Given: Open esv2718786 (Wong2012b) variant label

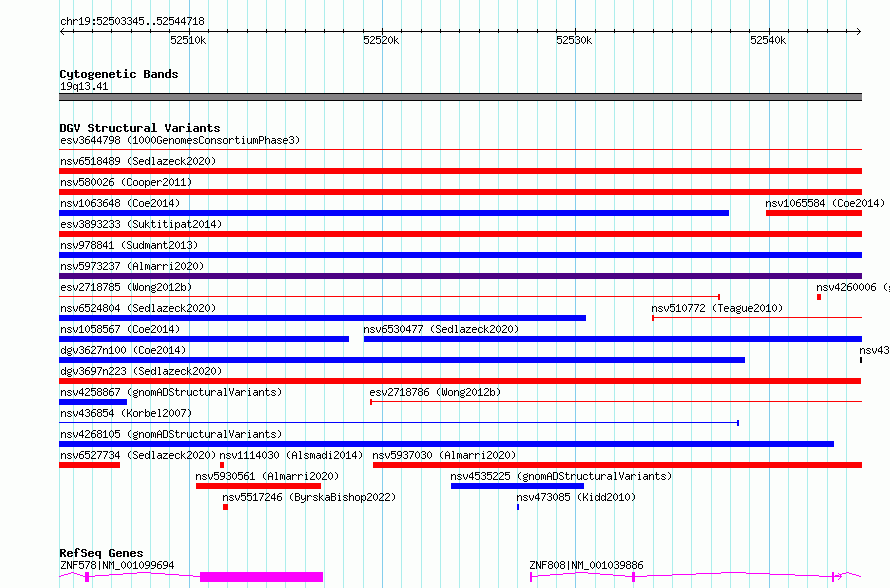Looking at the screenshot, I should click(x=435, y=392).
